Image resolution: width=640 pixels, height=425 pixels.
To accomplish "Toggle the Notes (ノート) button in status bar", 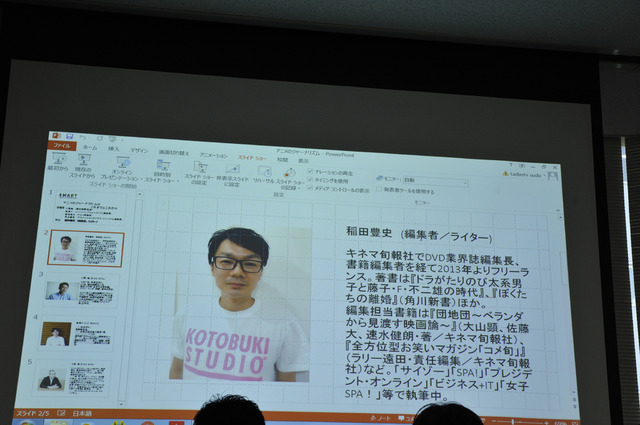I will tap(380, 418).
